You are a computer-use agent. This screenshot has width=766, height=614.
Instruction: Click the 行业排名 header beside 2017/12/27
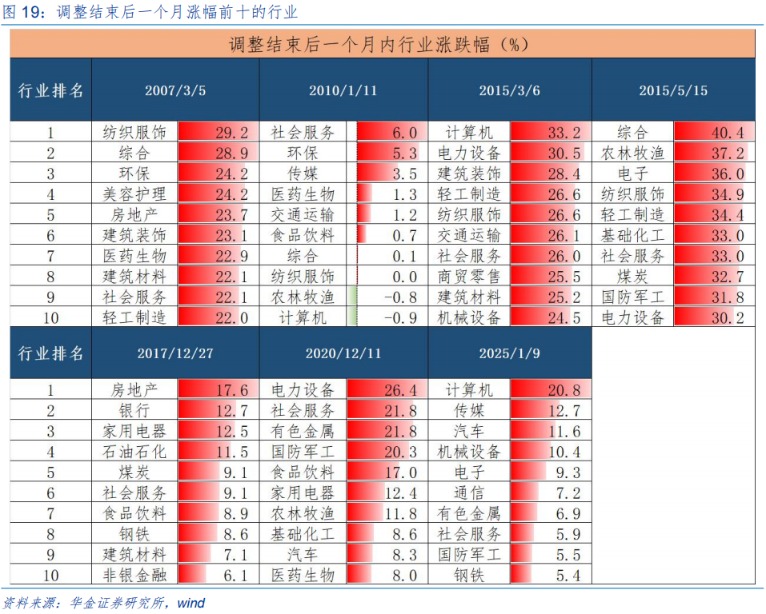(52, 355)
